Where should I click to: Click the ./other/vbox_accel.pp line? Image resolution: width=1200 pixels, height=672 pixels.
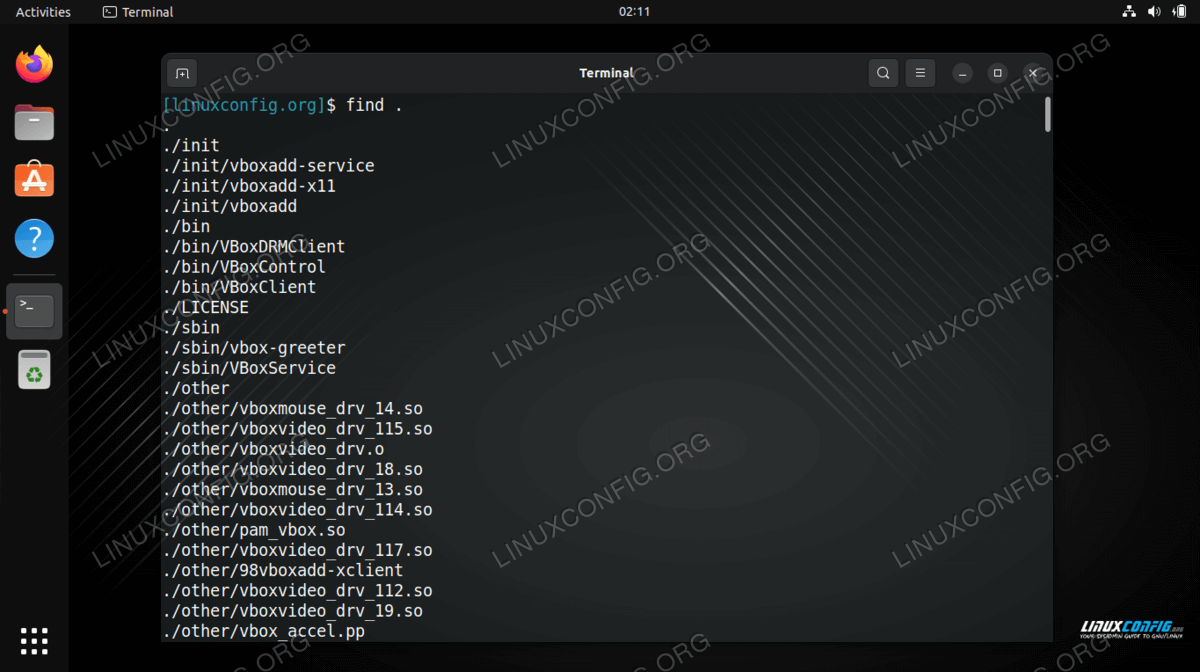point(263,631)
